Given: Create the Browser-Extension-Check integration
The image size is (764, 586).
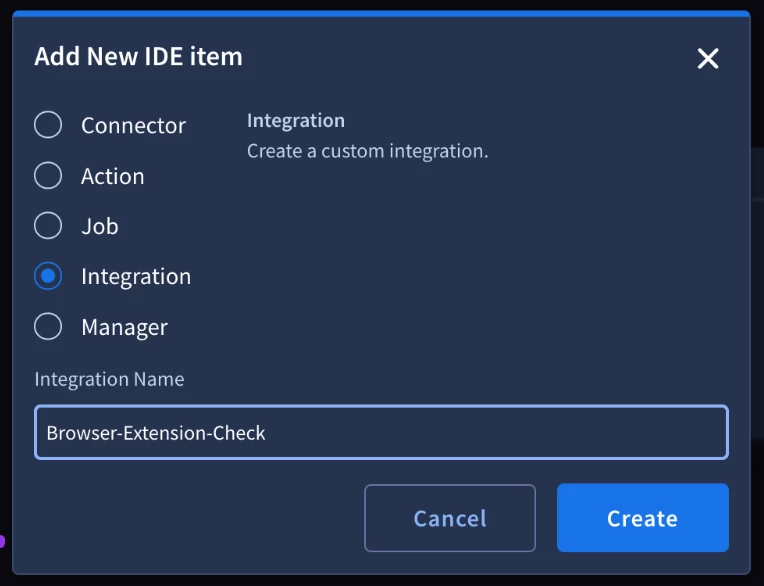Looking at the screenshot, I should pos(643,518).
